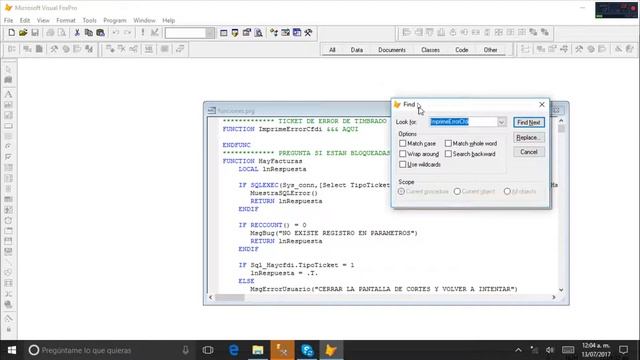Click the Cut scissors icon
This screenshot has height=360, width=640.
pyautogui.click(x=77, y=33)
